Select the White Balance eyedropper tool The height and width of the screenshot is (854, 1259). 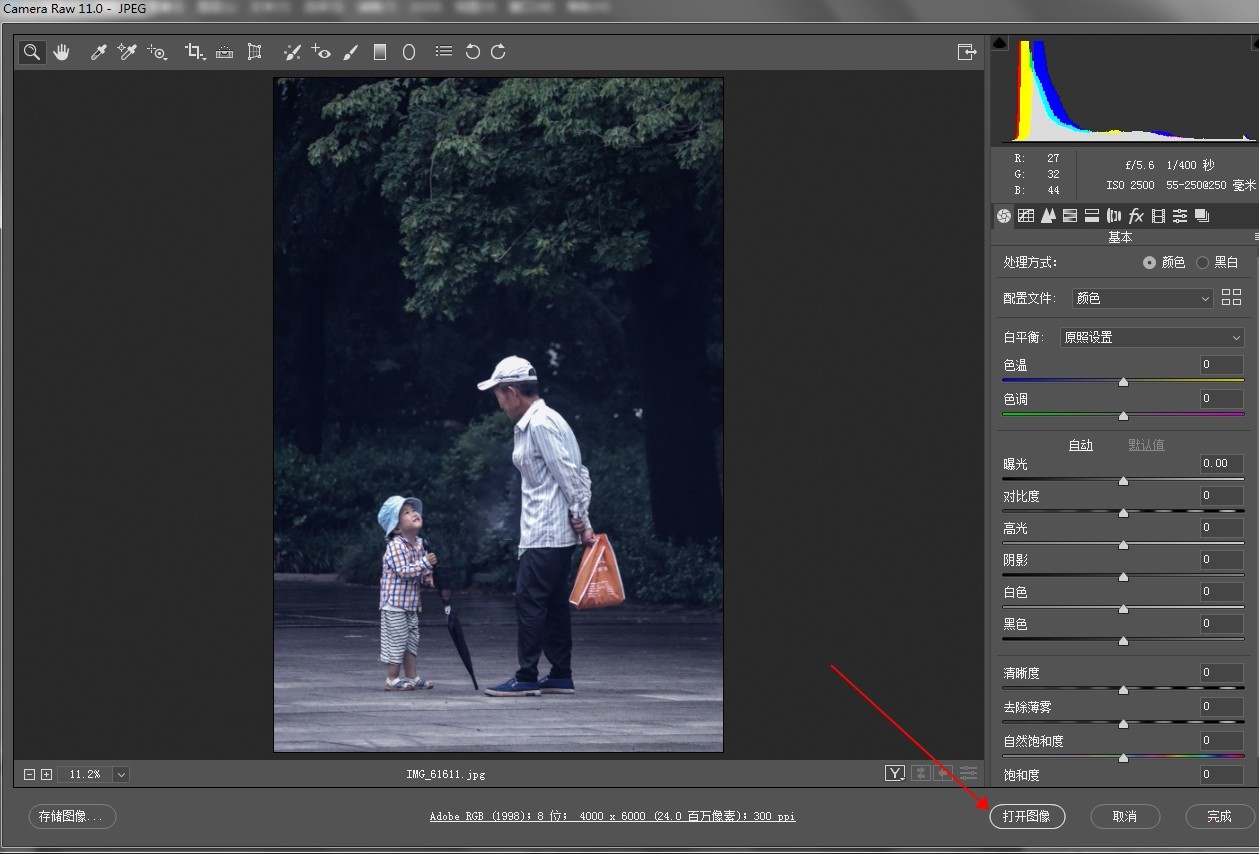98,52
